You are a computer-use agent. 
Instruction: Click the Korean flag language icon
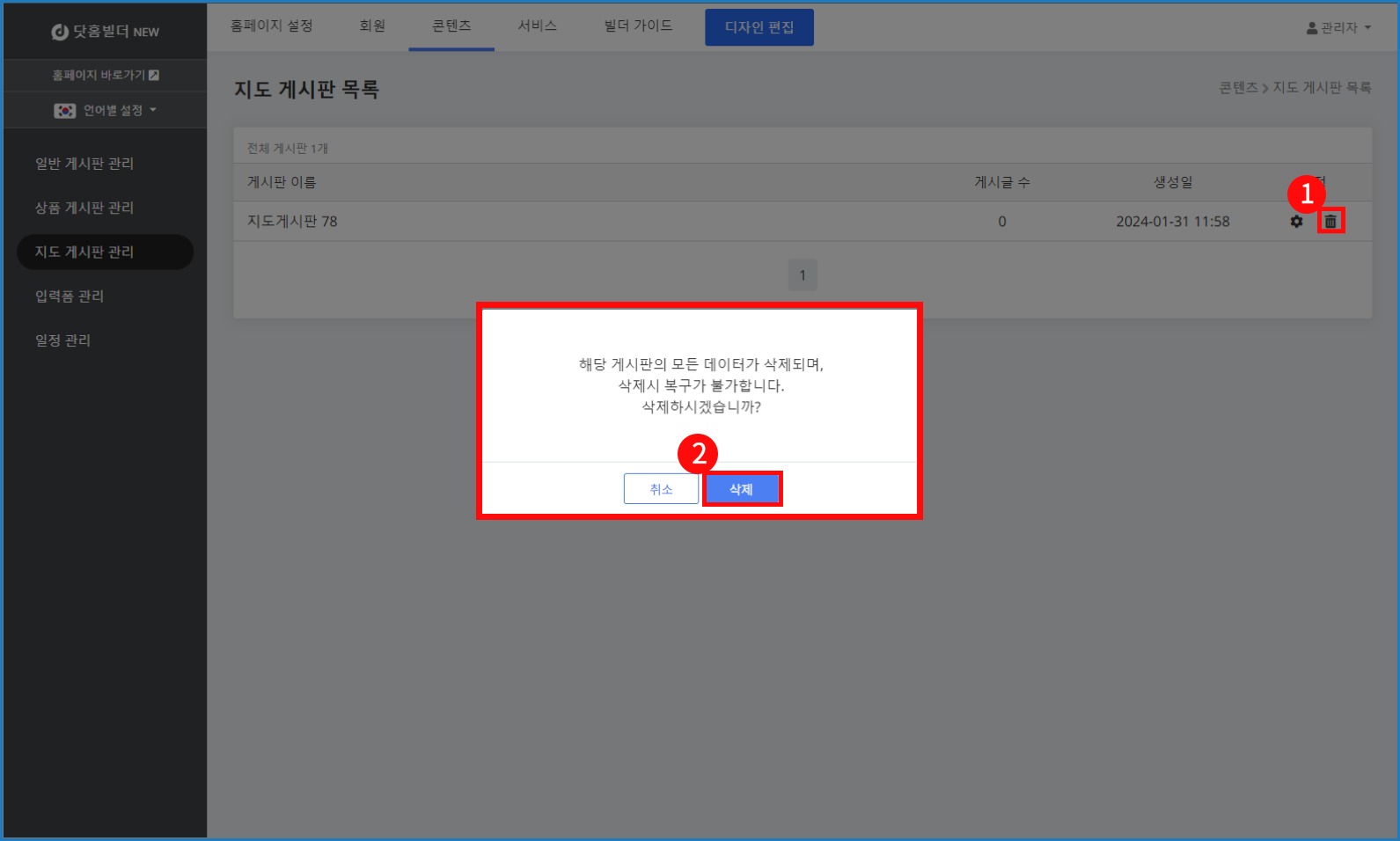coord(65,111)
